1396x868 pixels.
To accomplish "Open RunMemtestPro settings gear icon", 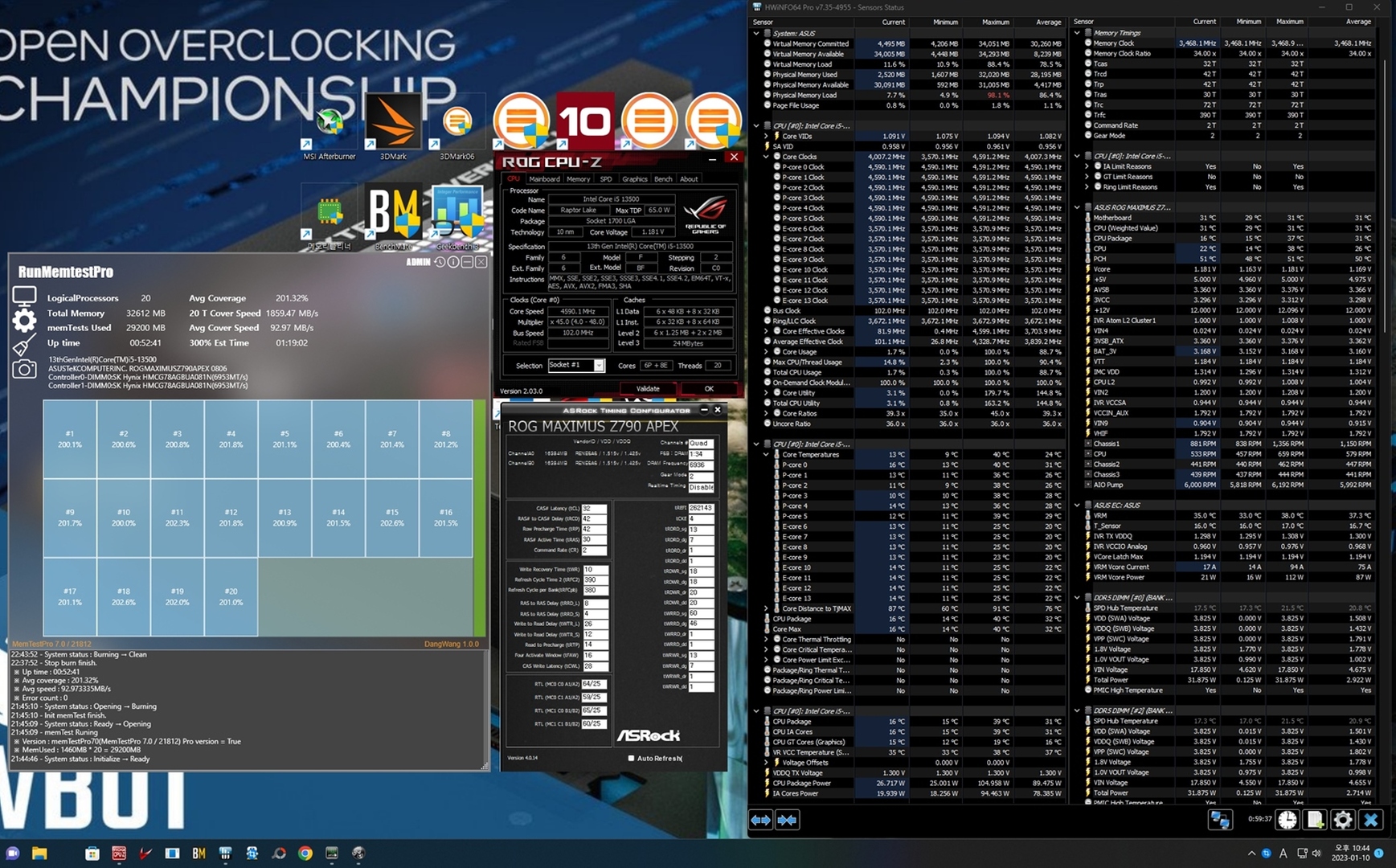I will [24, 321].
